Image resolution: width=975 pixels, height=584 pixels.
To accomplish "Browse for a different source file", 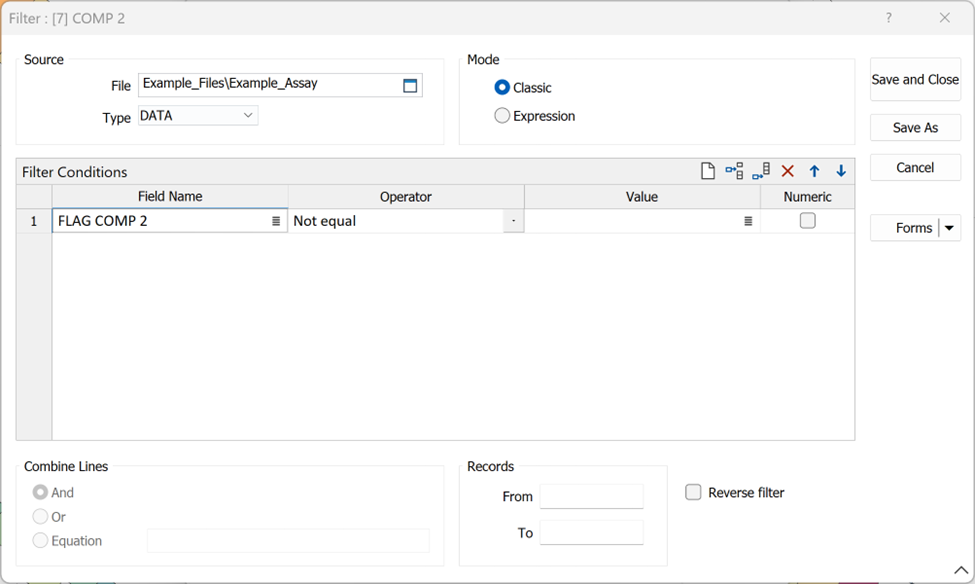I will coord(409,85).
